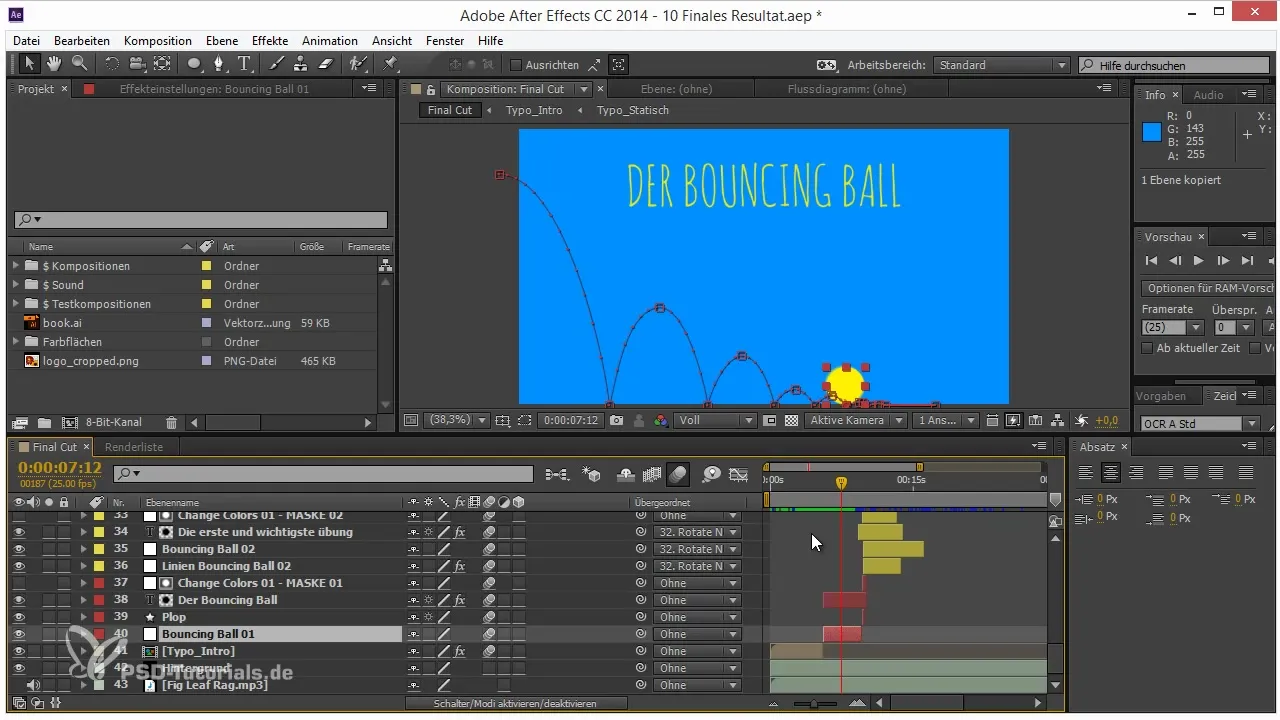Image resolution: width=1280 pixels, height=720 pixels.
Task: Open the resolution 'Voll' dropdown
Action: pos(716,421)
